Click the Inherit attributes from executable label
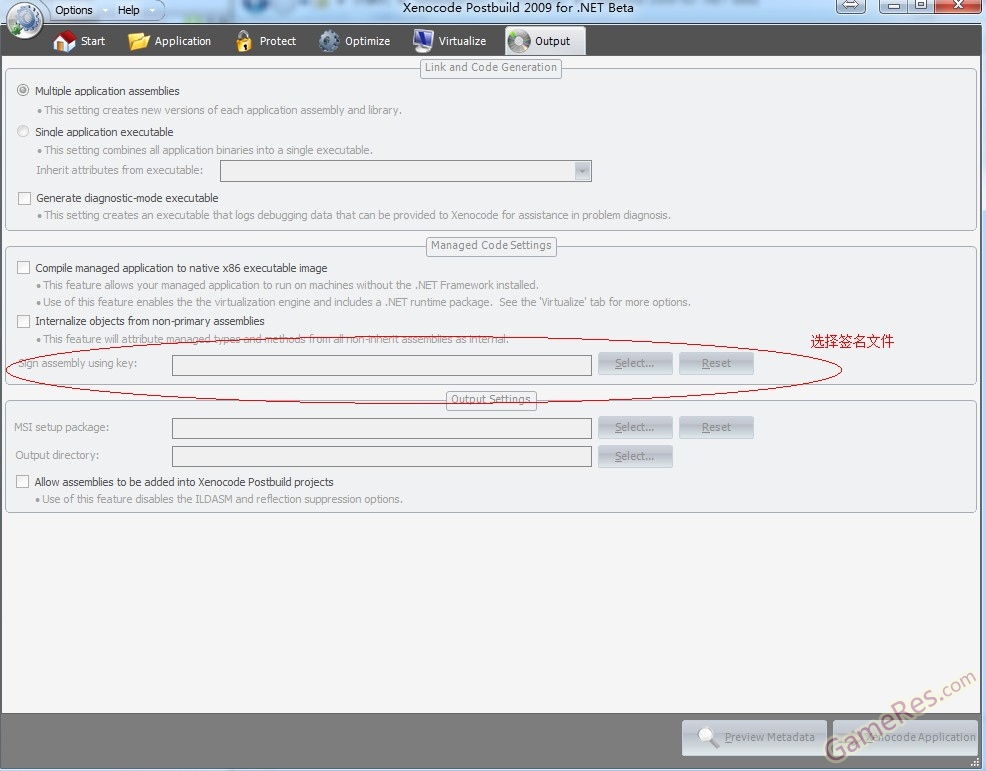This screenshot has width=986, height=771. [119, 170]
